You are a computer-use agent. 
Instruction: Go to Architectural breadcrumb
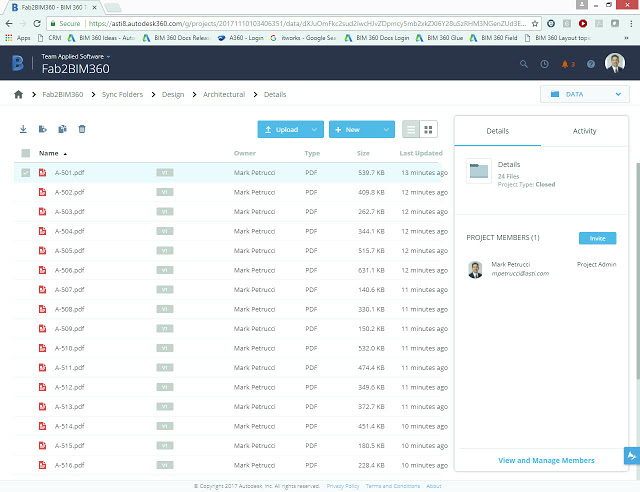tap(224, 94)
